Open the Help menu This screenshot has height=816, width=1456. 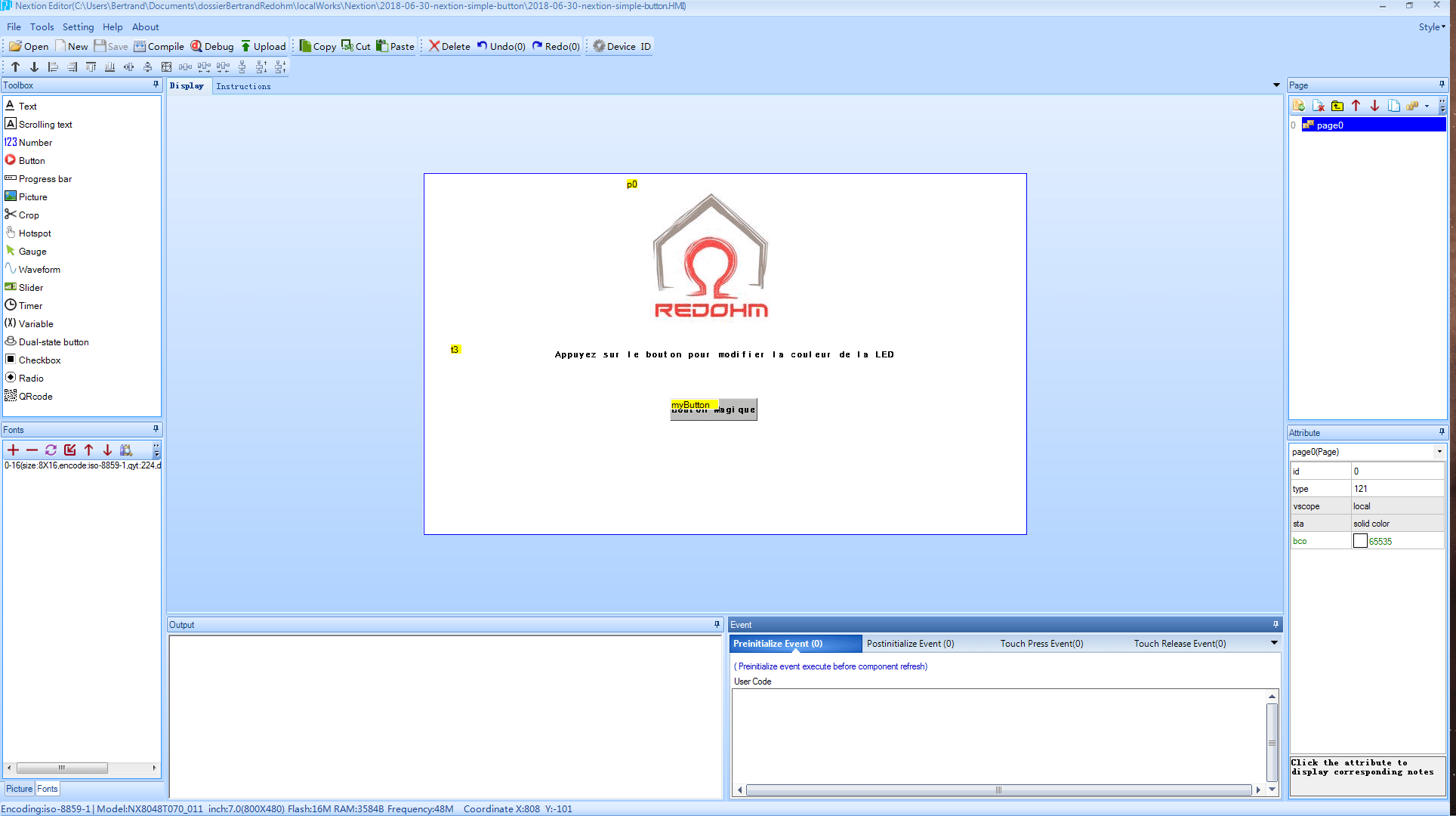pos(113,26)
